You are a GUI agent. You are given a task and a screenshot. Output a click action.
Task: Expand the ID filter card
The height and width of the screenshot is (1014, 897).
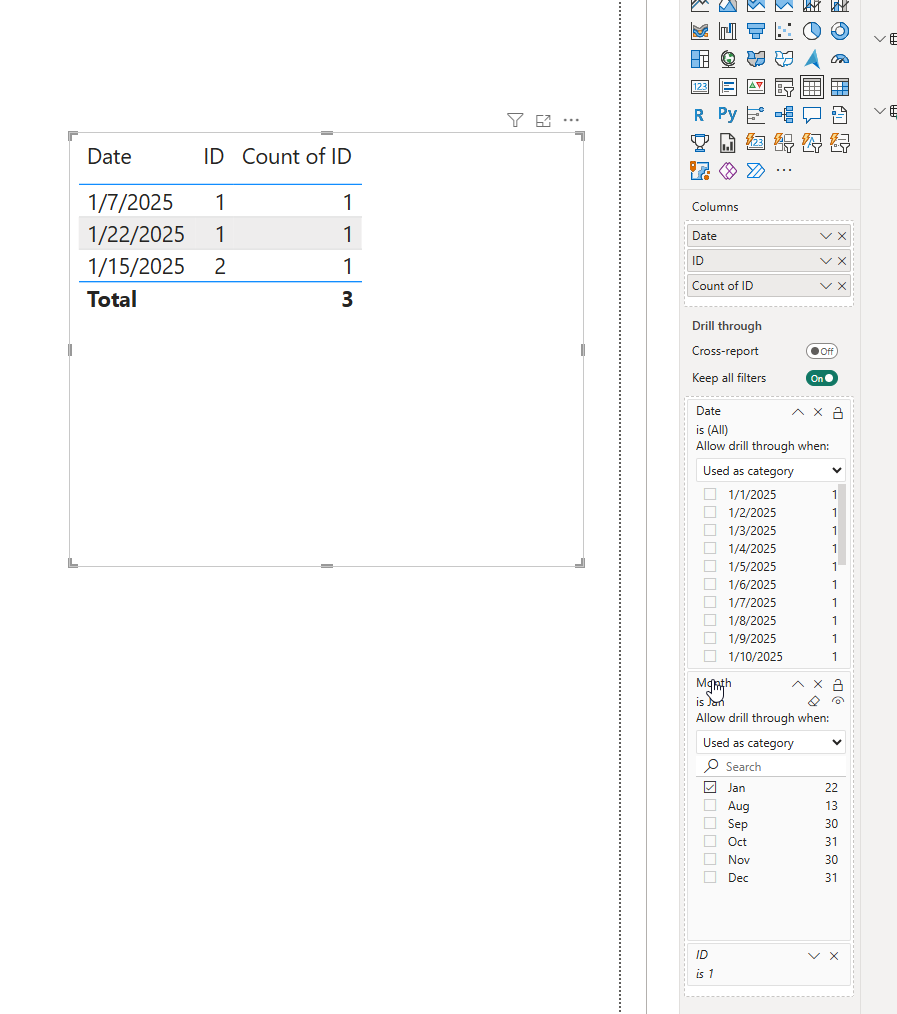(814, 956)
